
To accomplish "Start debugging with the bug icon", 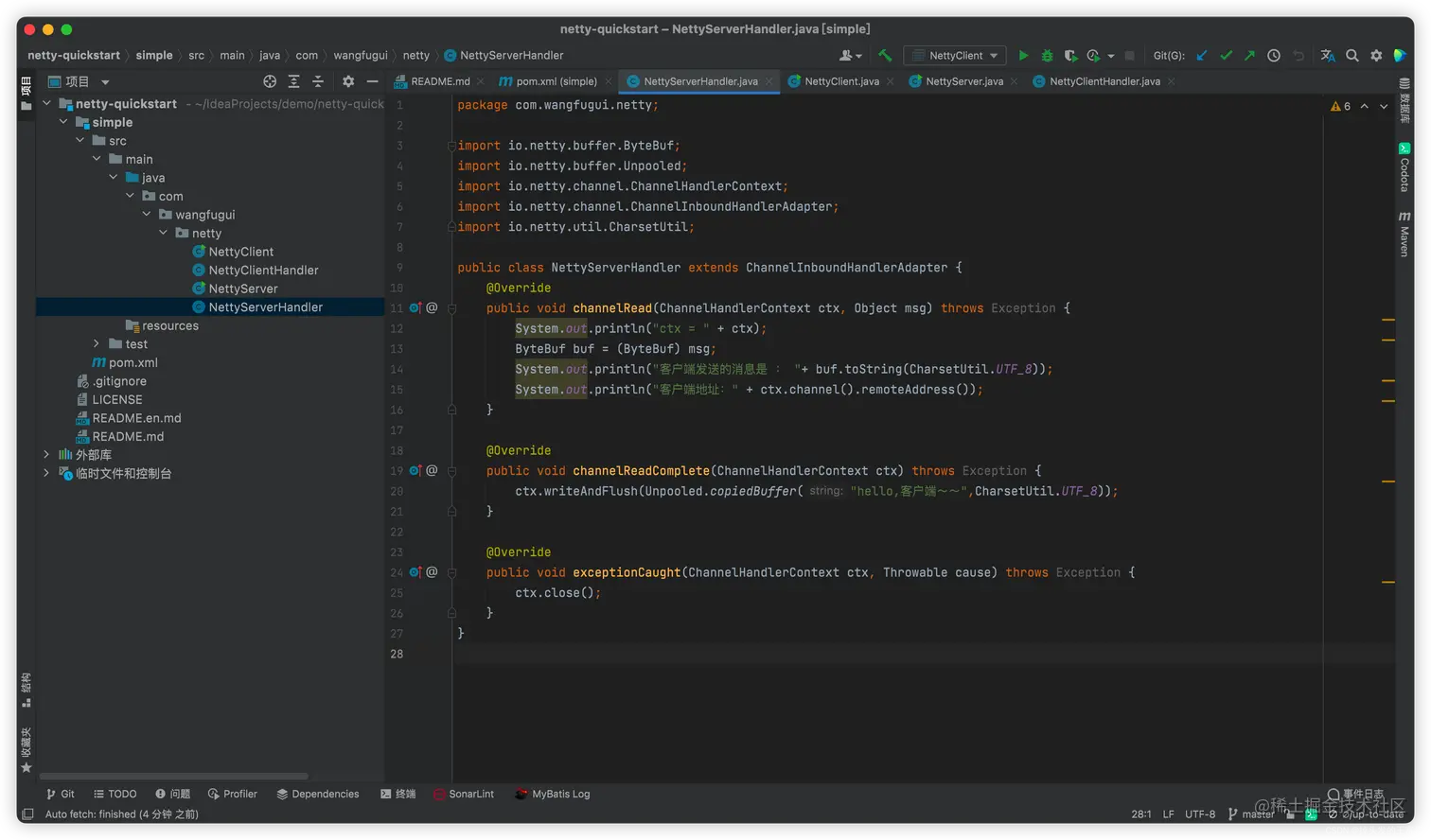I will tap(1047, 56).
